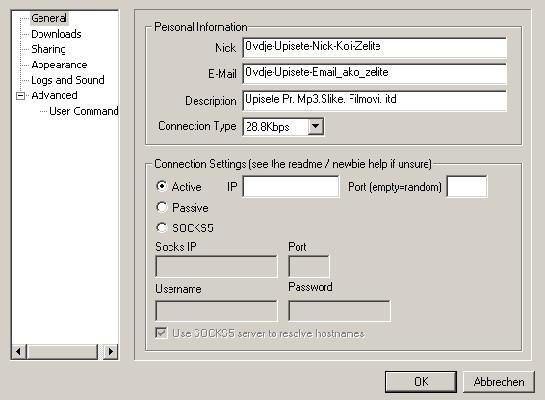Select Logs and Sound in tree
The image size is (545, 400).
(x=68, y=80)
